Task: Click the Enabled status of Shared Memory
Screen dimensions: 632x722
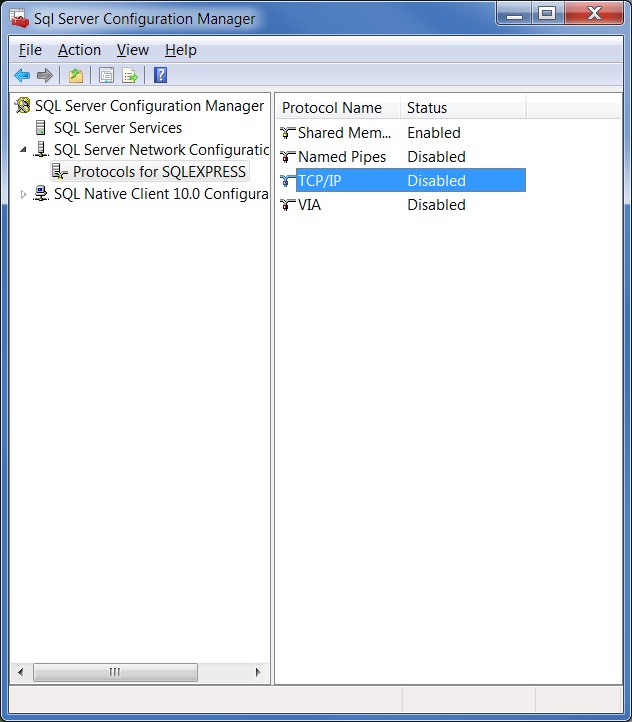Action: pyautogui.click(x=434, y=133)
